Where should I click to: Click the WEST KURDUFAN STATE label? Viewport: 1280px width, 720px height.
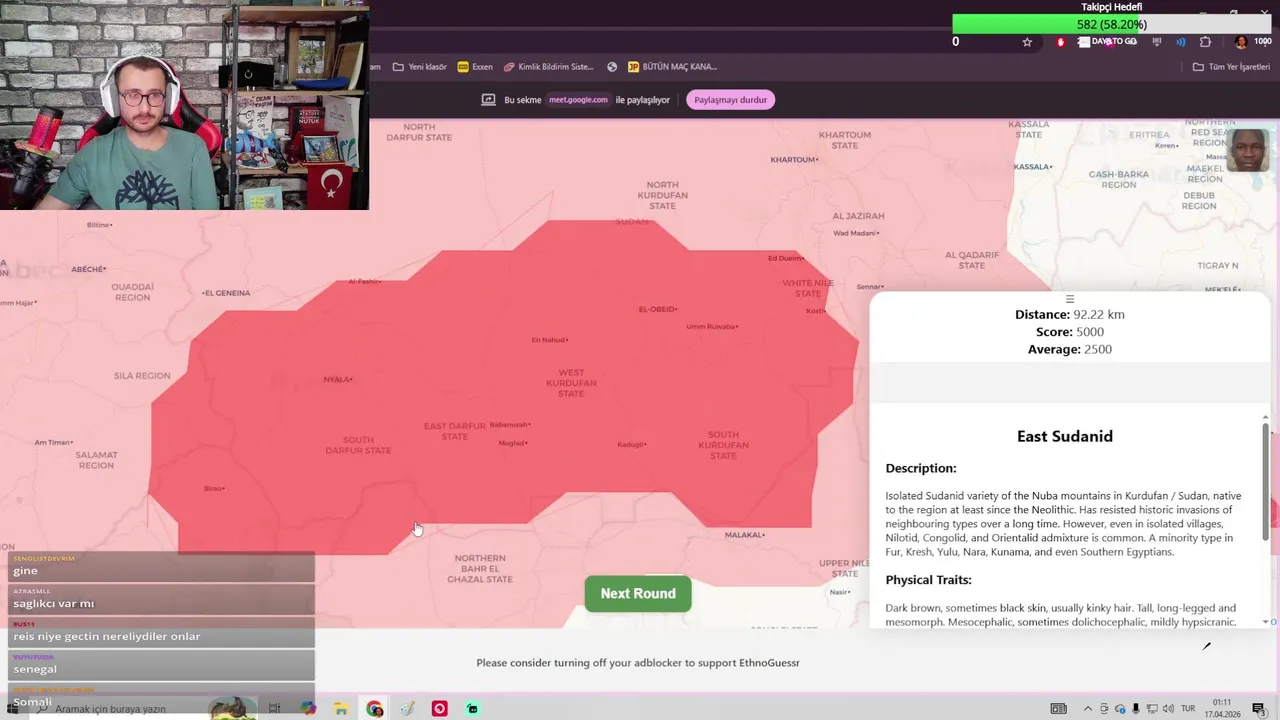tap(571, 383)
